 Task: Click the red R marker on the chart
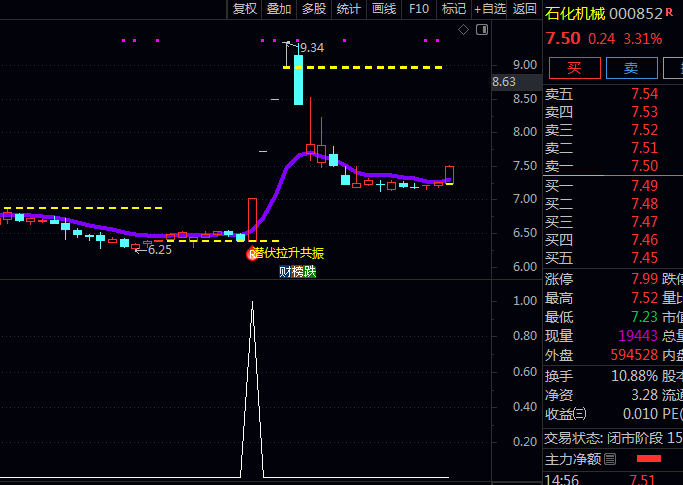[252, 254]
